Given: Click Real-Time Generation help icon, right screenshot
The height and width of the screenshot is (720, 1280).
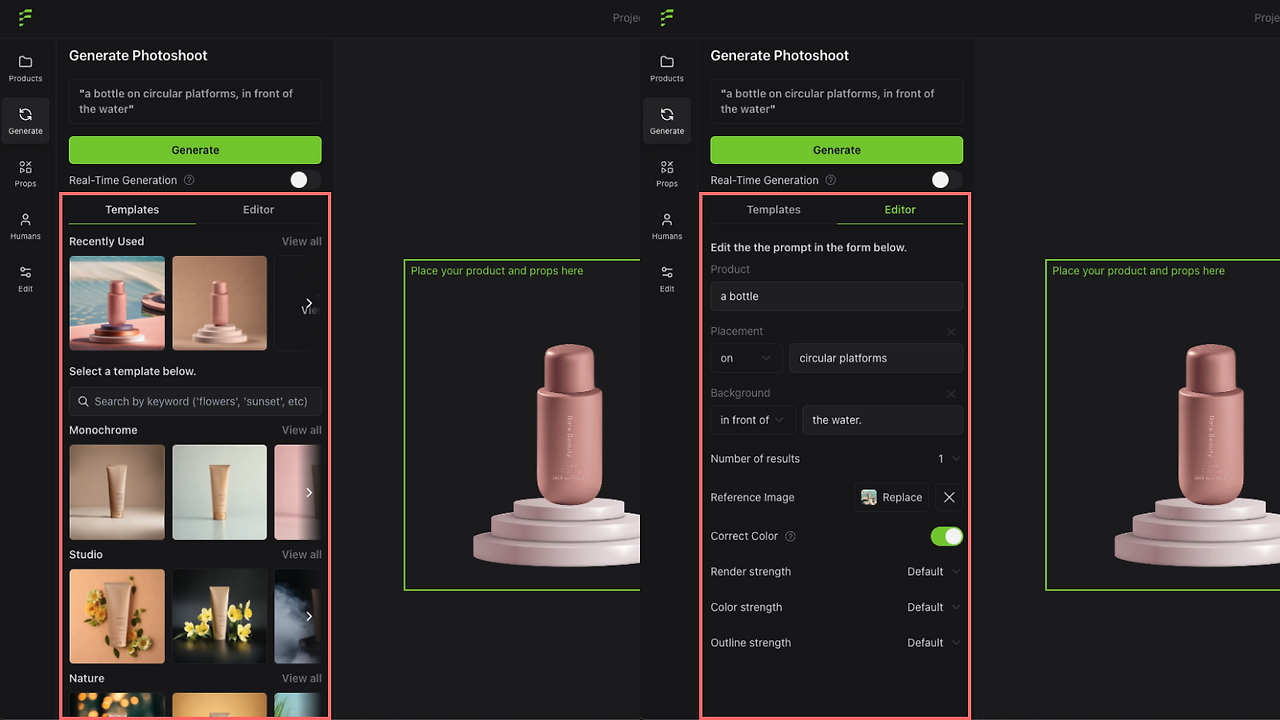Looking at the screenshot, I should [x=831, y=180].
